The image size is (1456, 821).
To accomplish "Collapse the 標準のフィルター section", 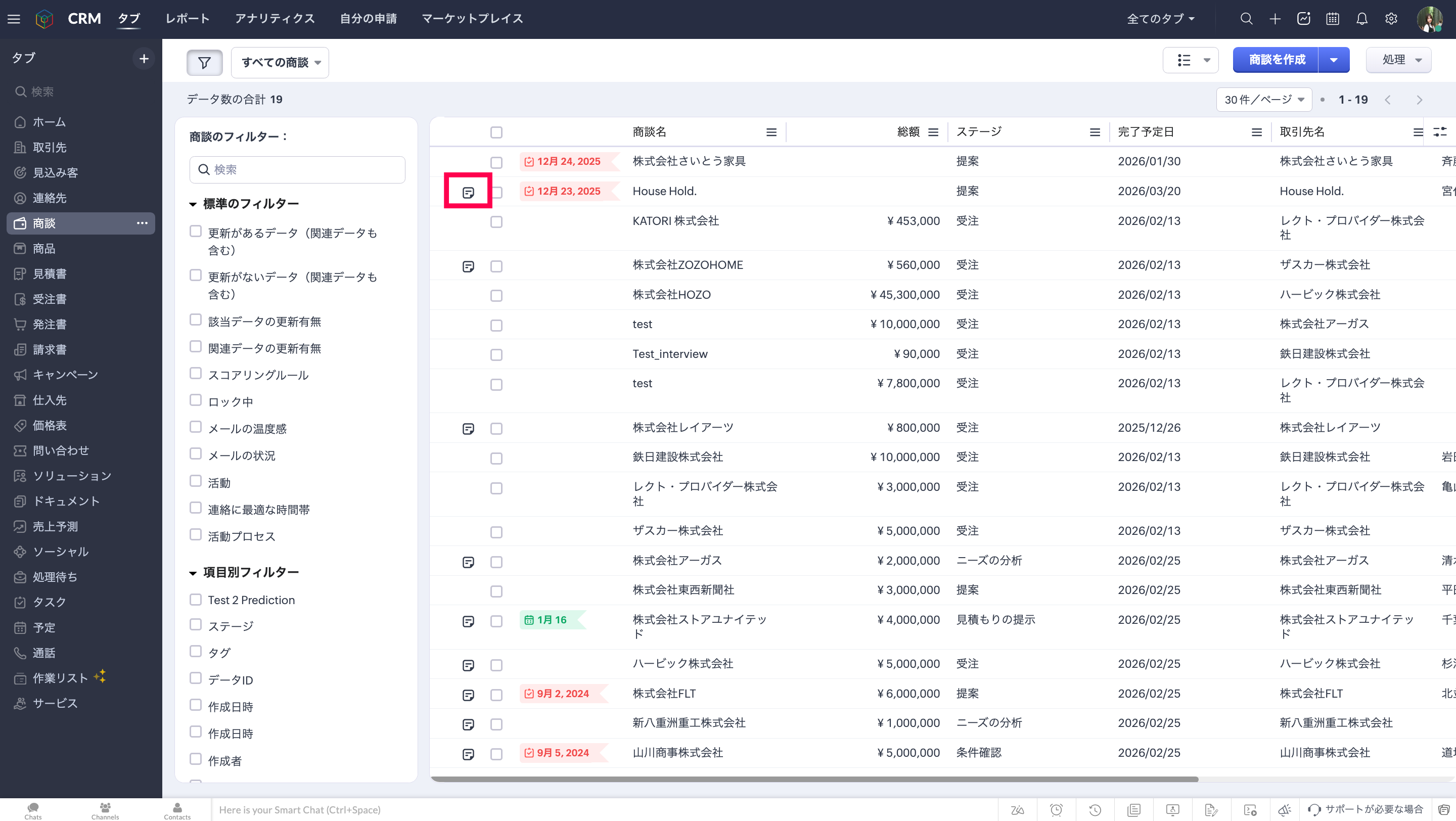I will [193, 204].
